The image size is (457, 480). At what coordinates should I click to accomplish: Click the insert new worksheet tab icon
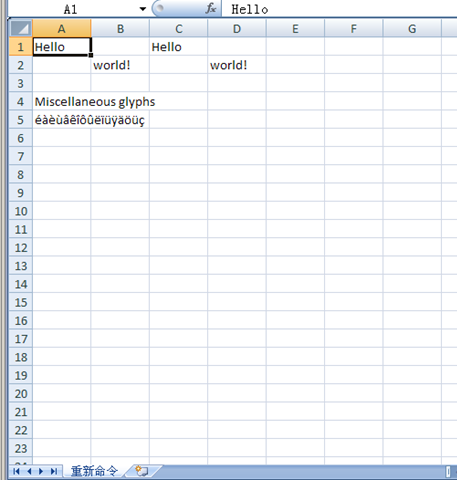[x=142, y=471]
